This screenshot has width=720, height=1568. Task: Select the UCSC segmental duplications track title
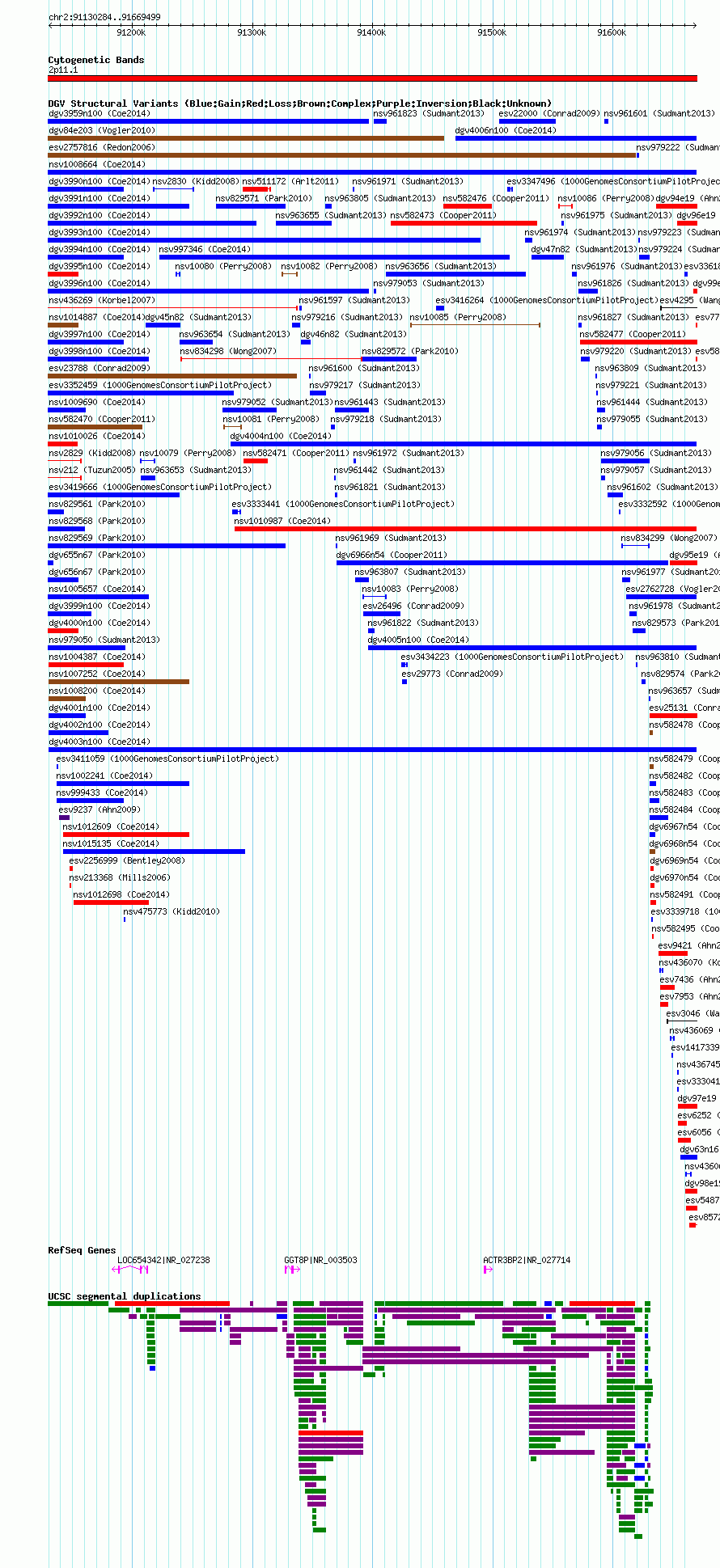tap(125, 1296)
